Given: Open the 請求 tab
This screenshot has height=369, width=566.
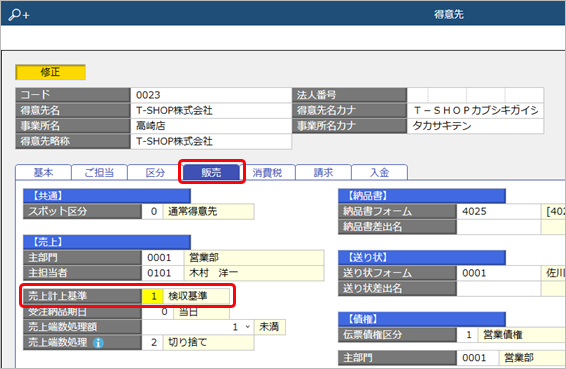Looking at the screenshot, I should 323,172.
